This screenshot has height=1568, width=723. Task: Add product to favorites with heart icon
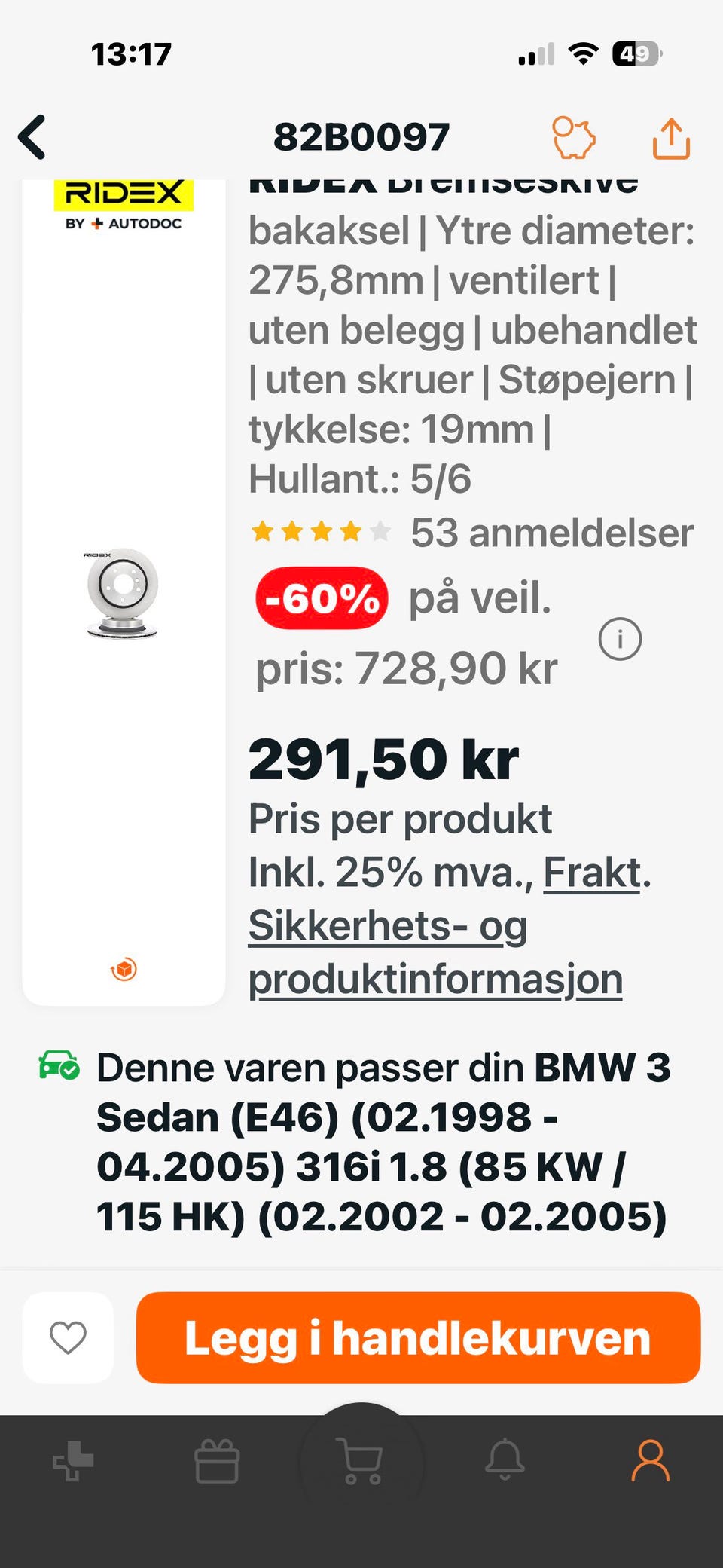point(68,1337)
